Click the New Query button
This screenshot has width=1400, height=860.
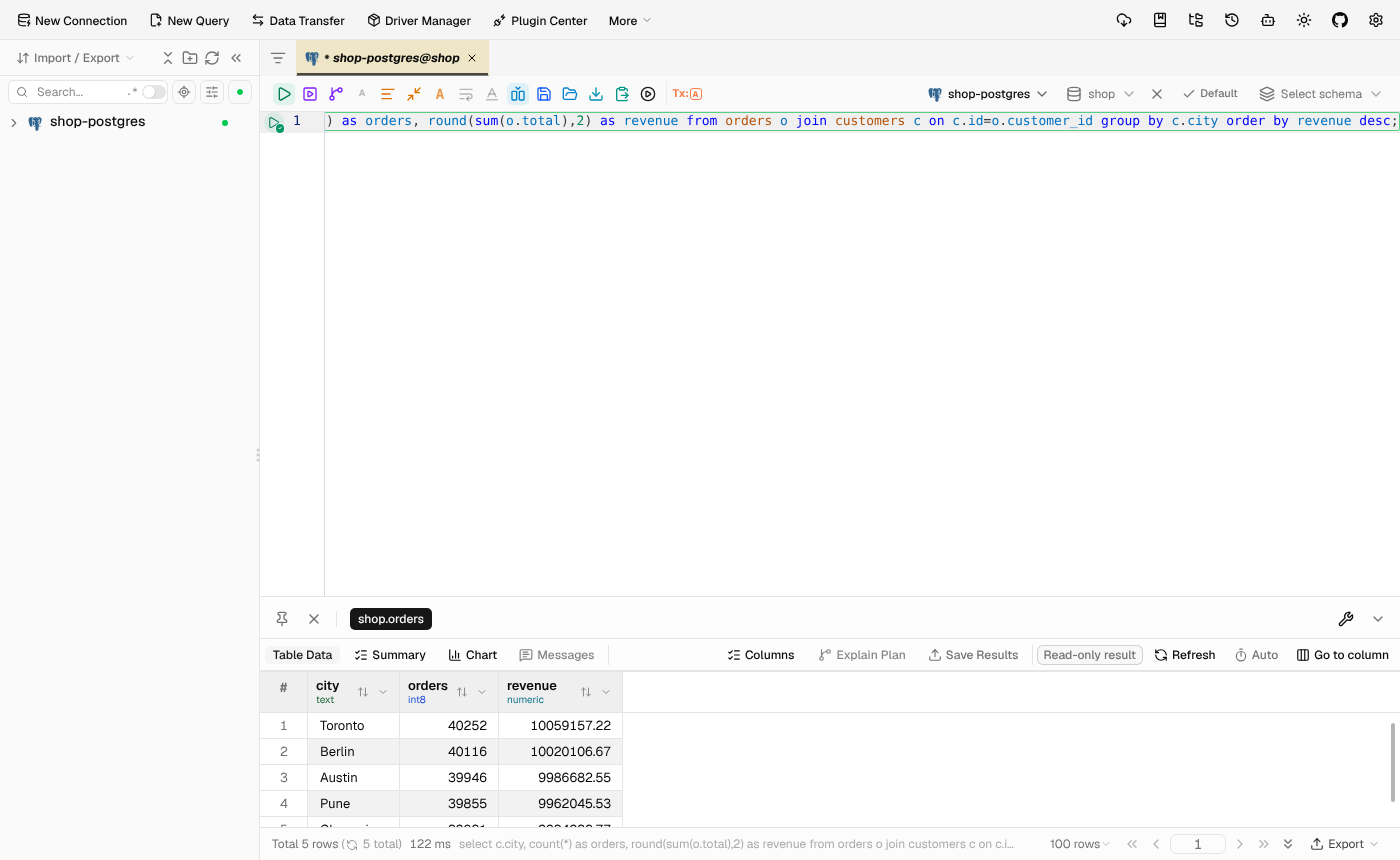[x=189, y=20]
